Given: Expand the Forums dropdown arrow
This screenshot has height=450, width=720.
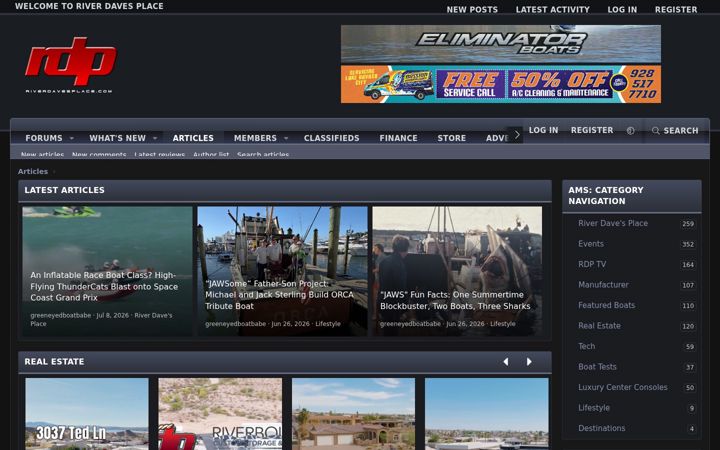Looking at the screenshot, I should (x=72, y=138).
